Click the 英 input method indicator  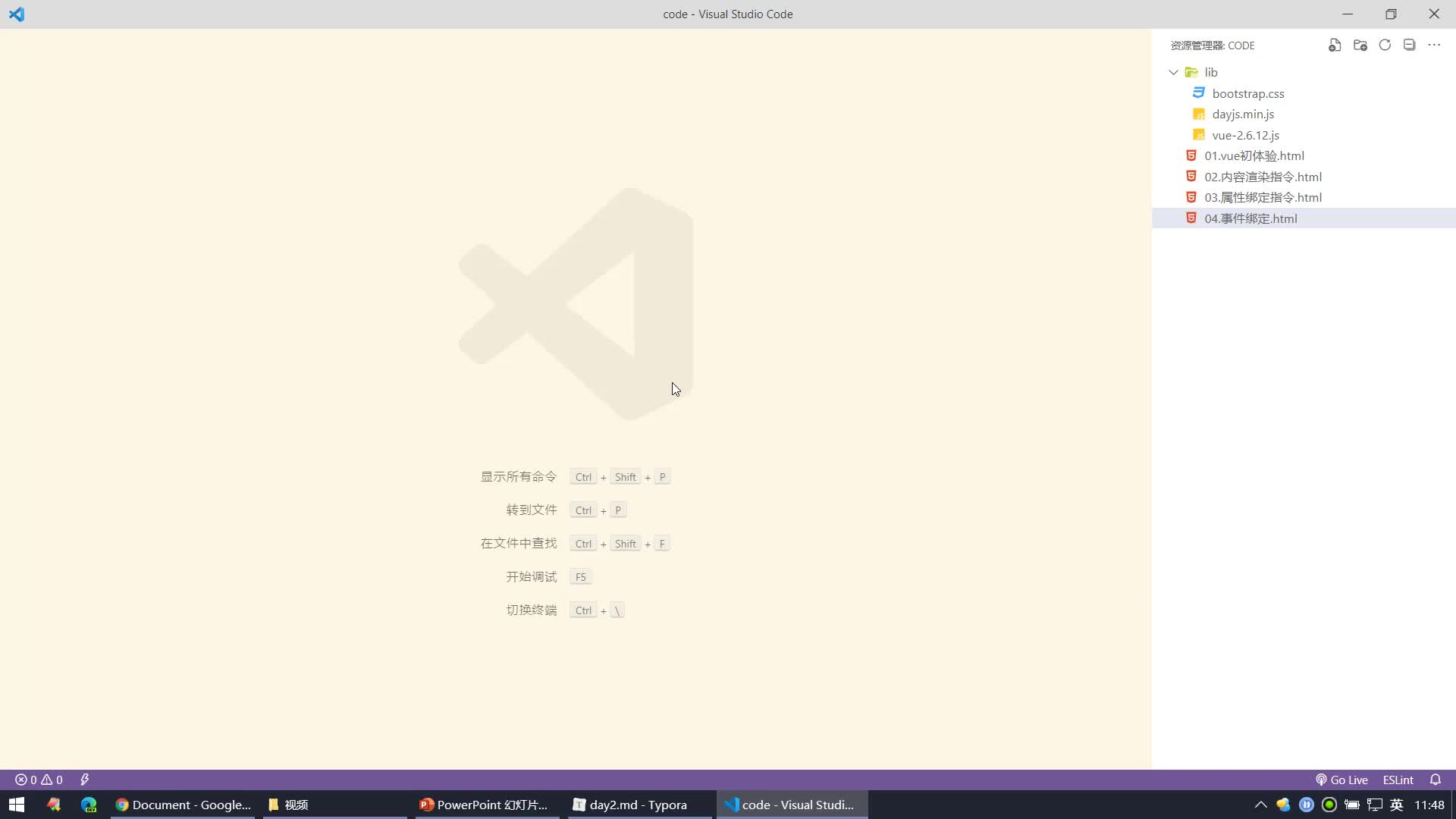tap(1396, 805)
